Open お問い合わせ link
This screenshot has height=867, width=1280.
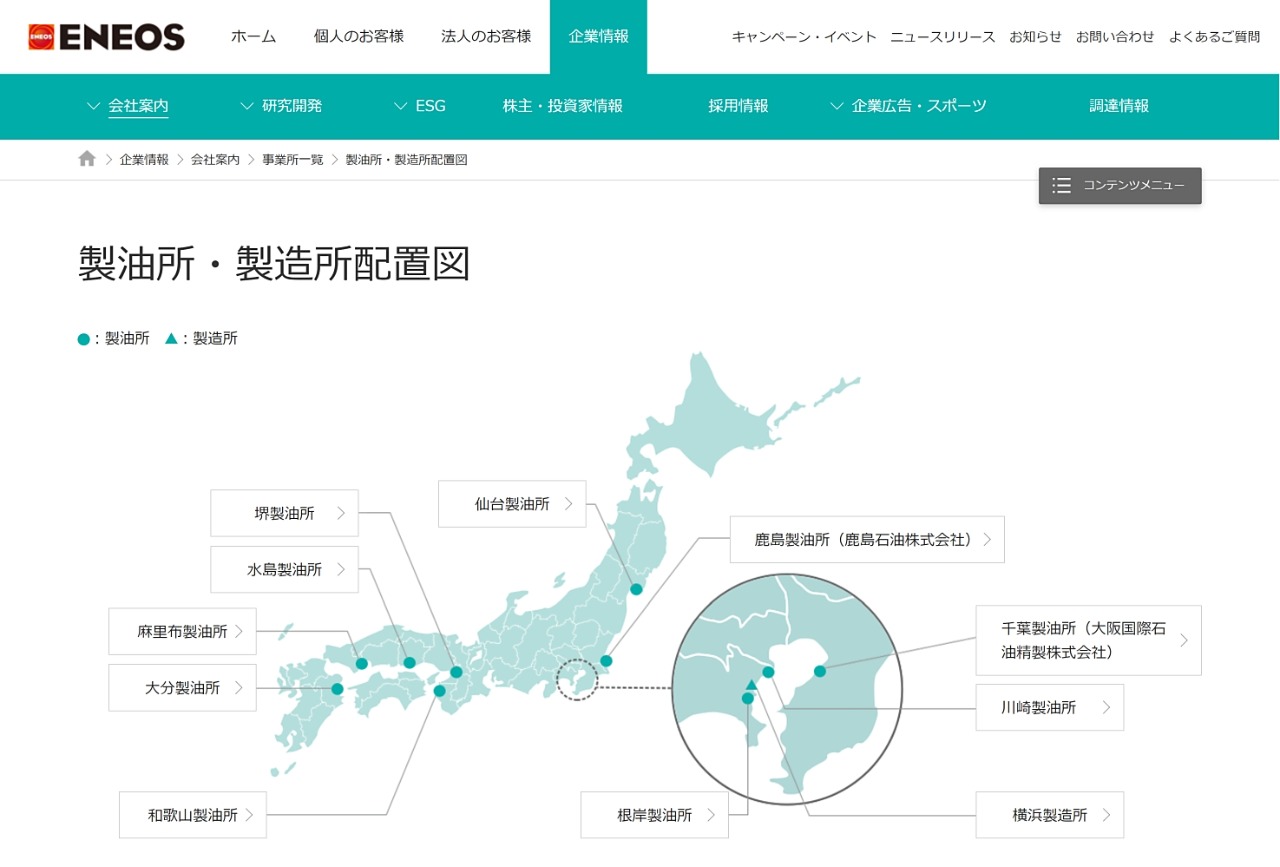[x=1115, y=37]
